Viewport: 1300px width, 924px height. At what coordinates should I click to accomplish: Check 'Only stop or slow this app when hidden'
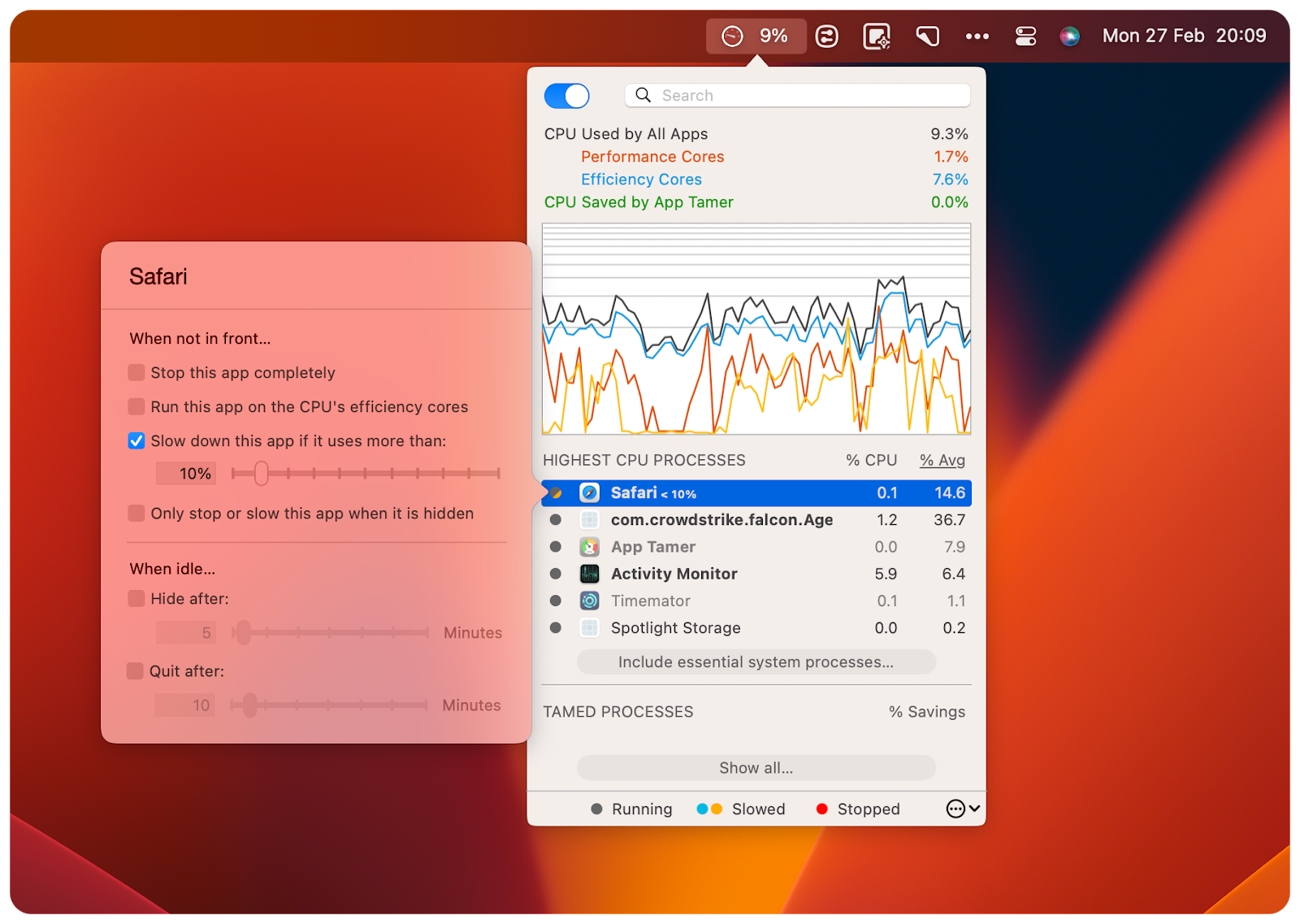136,513
